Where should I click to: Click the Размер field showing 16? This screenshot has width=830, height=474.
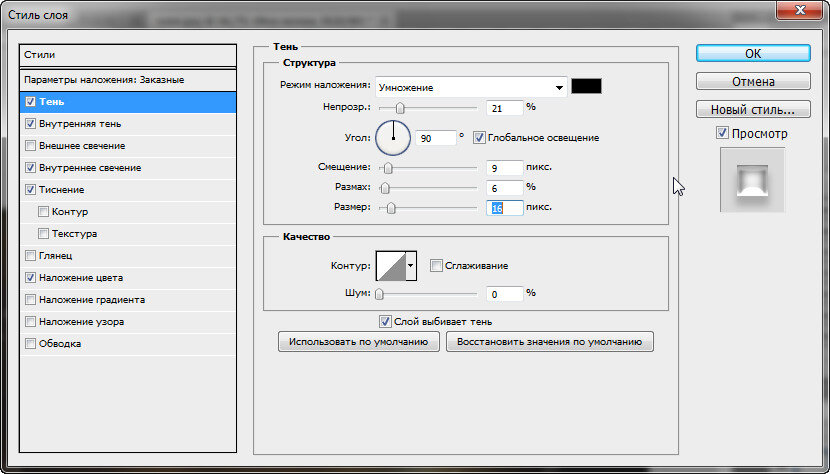(x=504, y=208)
